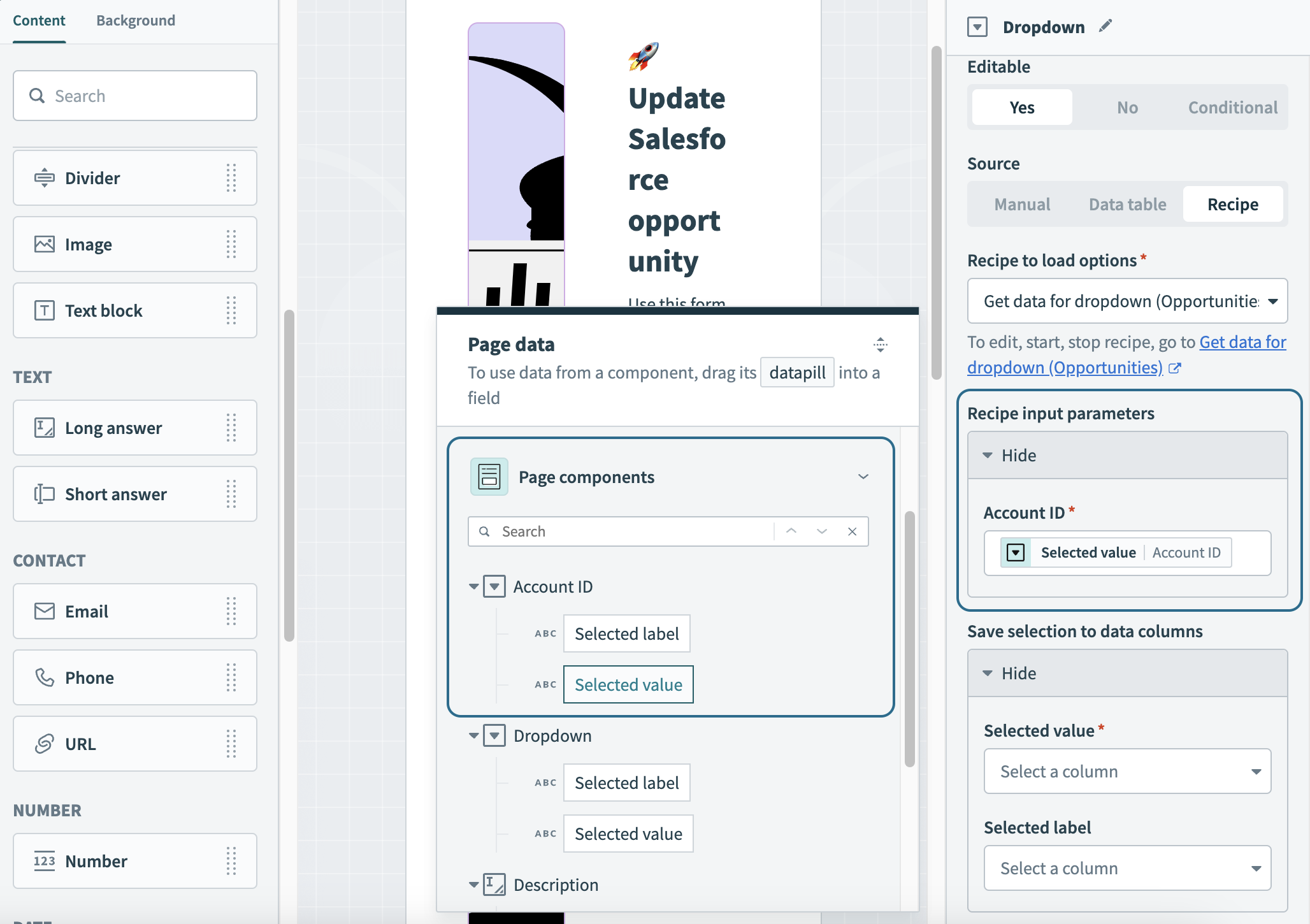
Task: Go to the previous search result in Page data
Action: [791, 531]
